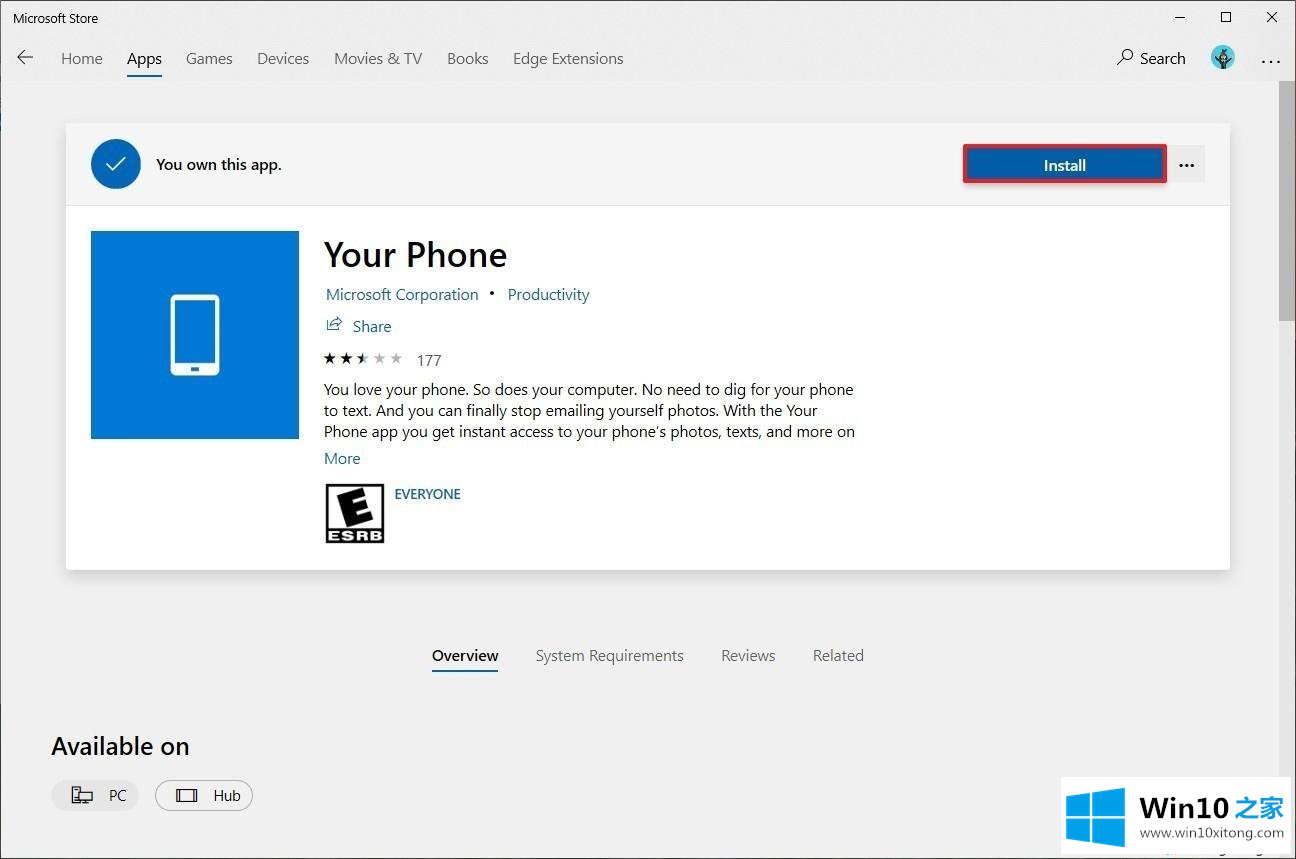
Task: Open the Devices tab
Action: point(283,58)
